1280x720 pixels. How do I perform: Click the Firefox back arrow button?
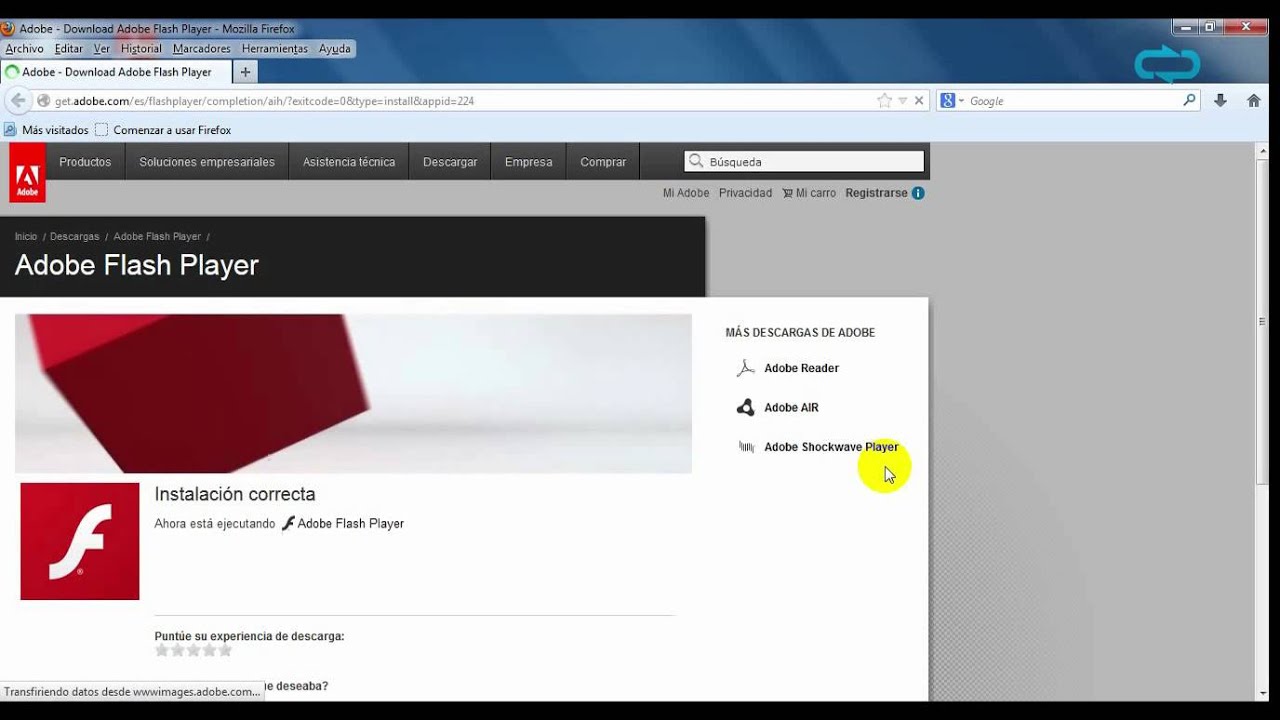pos(18,101)
